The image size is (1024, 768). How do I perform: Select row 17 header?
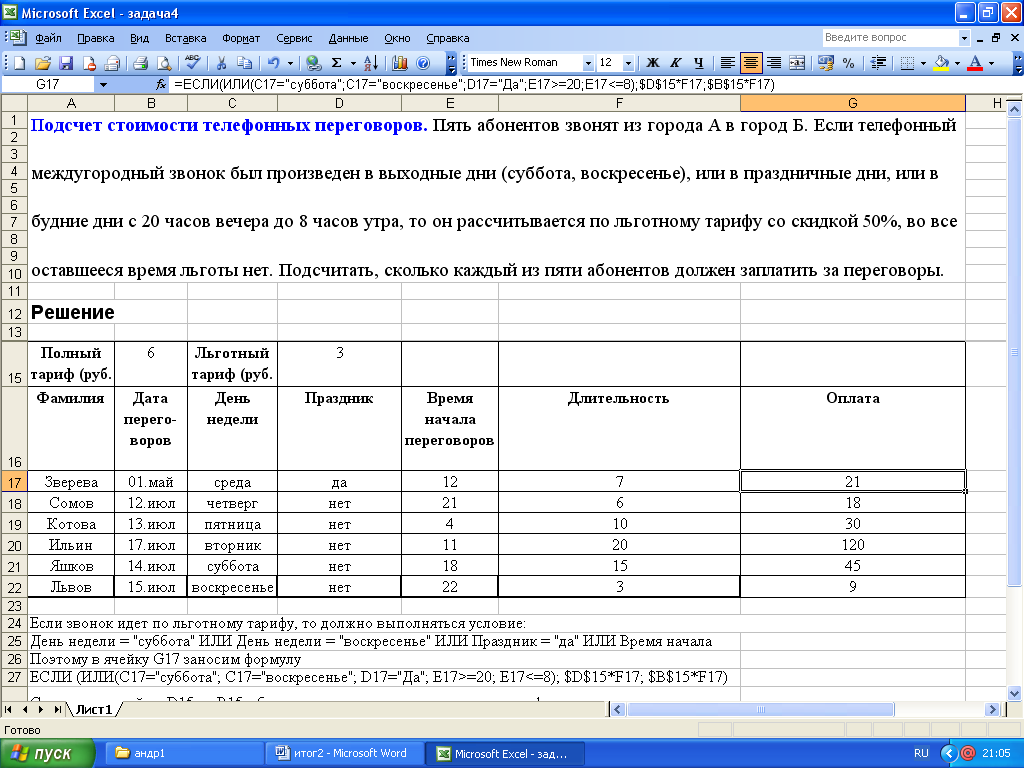(14, 482)
